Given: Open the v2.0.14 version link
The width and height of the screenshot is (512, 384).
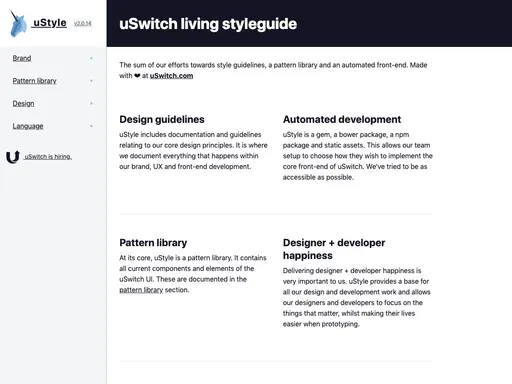Looking at the screenshot, I should point(82,23).
